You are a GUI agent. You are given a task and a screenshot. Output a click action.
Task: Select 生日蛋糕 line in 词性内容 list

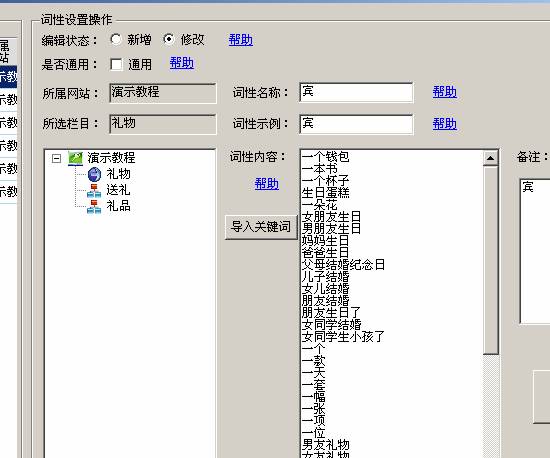point(326,193)
